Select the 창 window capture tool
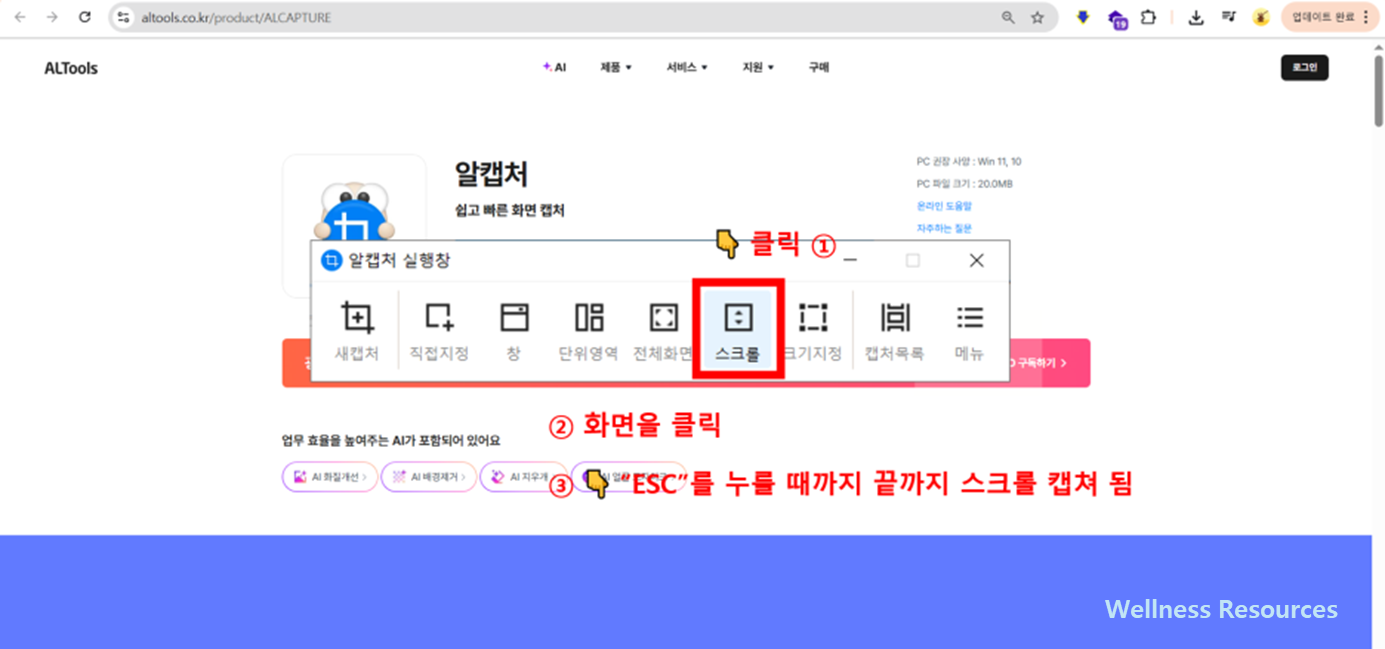Viewport: 1385px width, 649px height. 514,332
